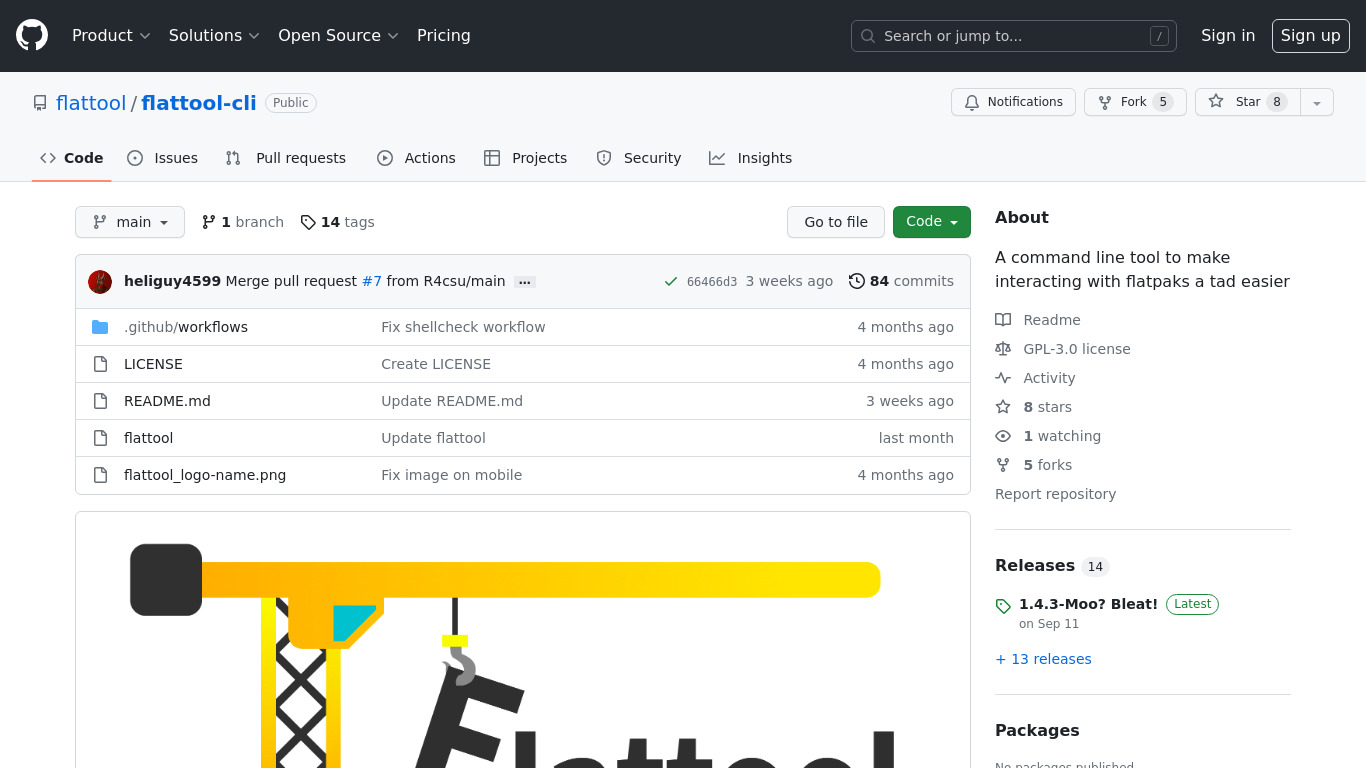Click the flattool_logo-name.png file icon
This screenshot has width=1366, height=768.
[100, 475]
